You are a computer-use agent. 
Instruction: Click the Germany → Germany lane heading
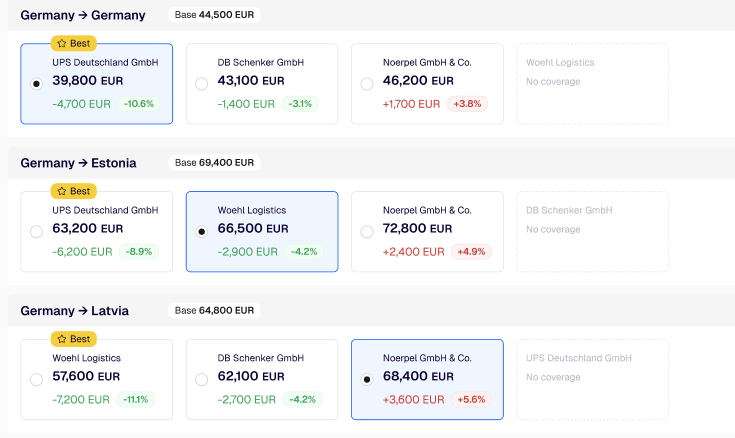click(83, 15)
